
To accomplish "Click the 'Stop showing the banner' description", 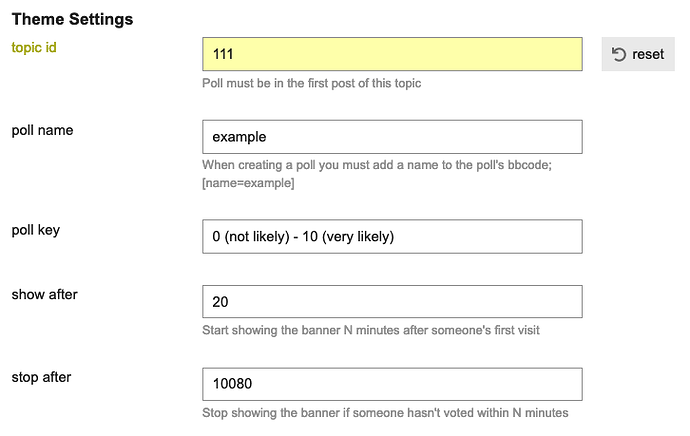I will pyautogui.click(x=385, y=413).
